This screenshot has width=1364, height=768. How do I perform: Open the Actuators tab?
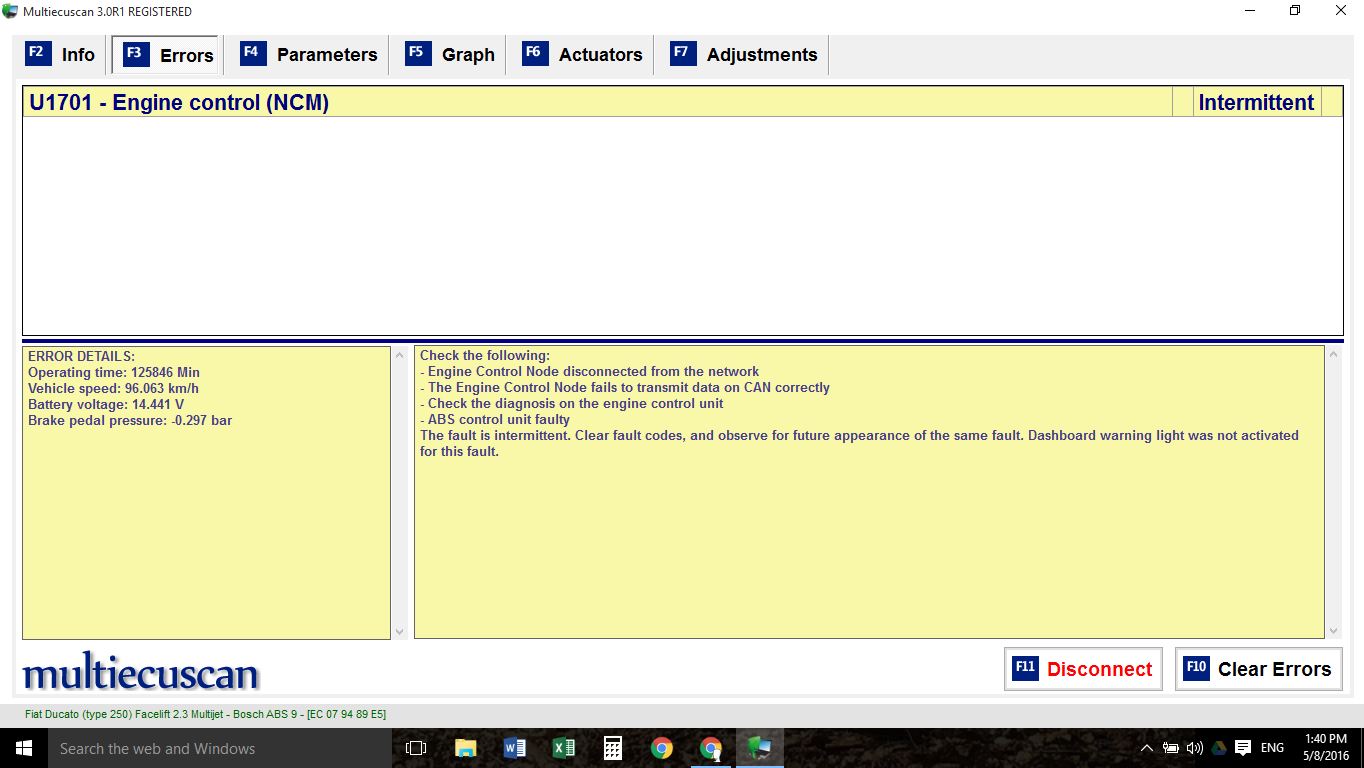coord(583,54)
